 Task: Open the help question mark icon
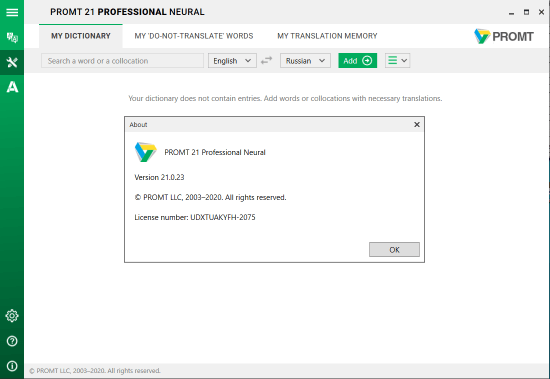coord(12,341)
